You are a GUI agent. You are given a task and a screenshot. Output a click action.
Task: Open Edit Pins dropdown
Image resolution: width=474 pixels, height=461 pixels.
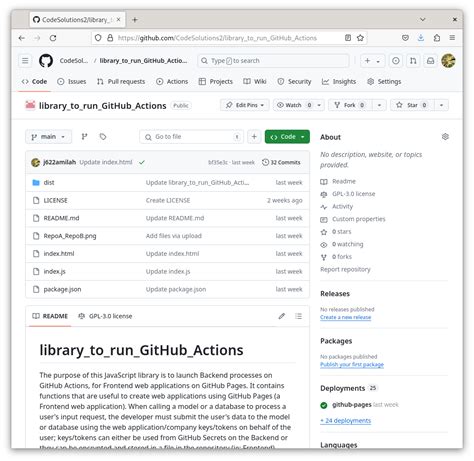245,105
